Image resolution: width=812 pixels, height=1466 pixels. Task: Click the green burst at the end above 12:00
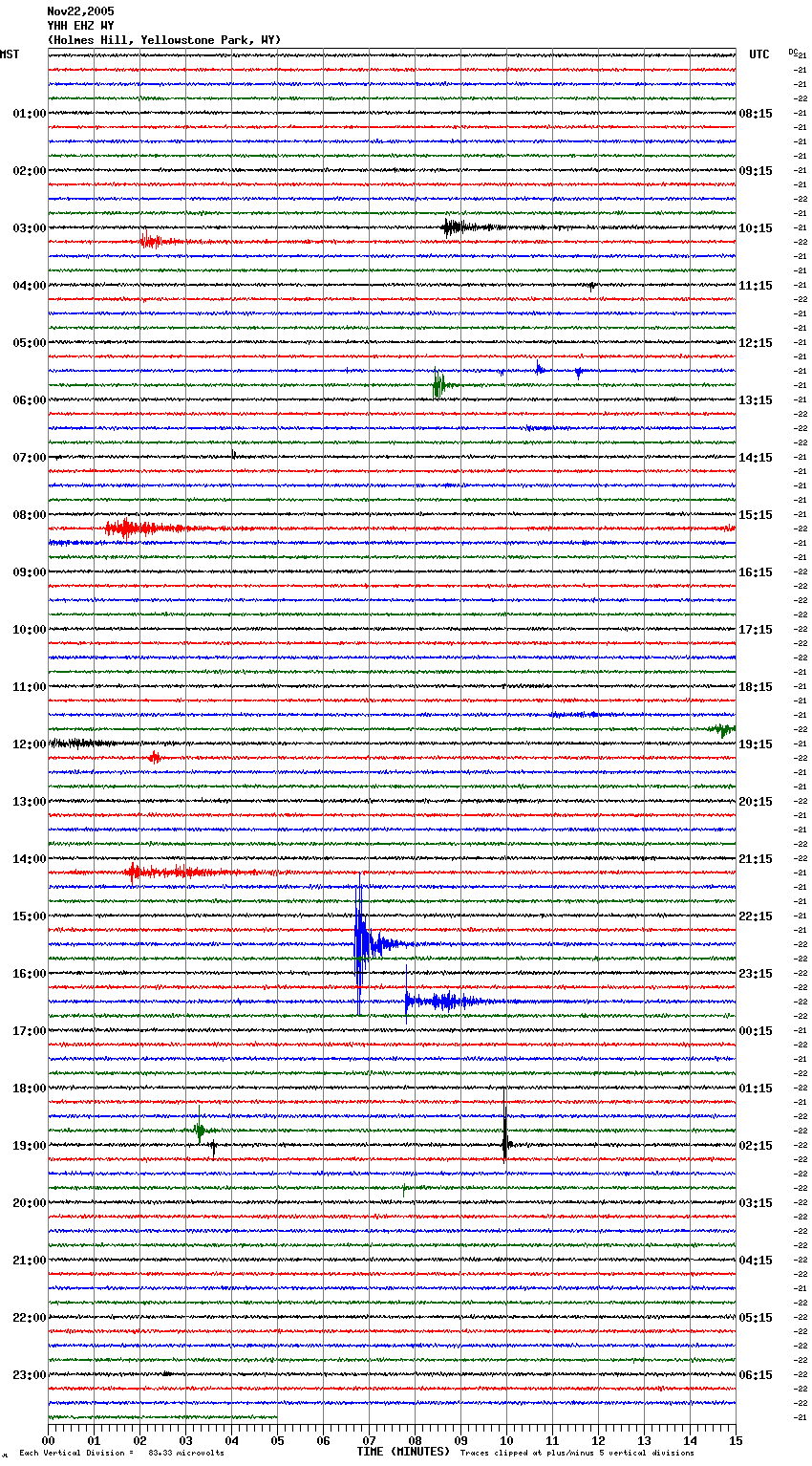click(x=722, y=730)
